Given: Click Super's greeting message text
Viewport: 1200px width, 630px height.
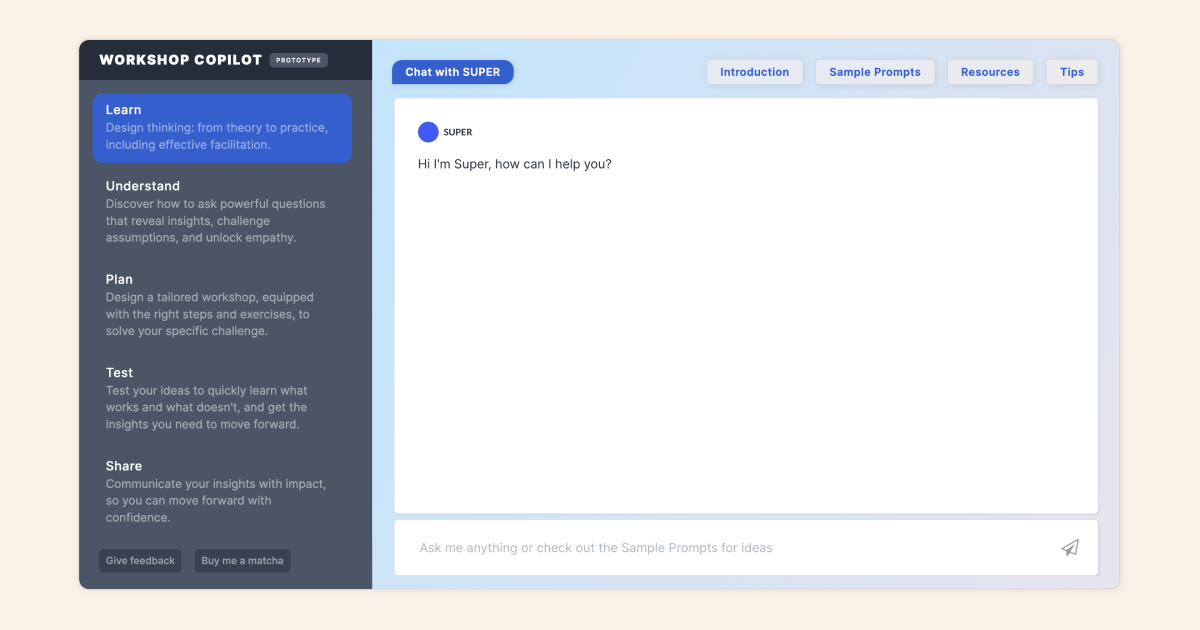Looking at the screenshot, I should click(514, 164).
